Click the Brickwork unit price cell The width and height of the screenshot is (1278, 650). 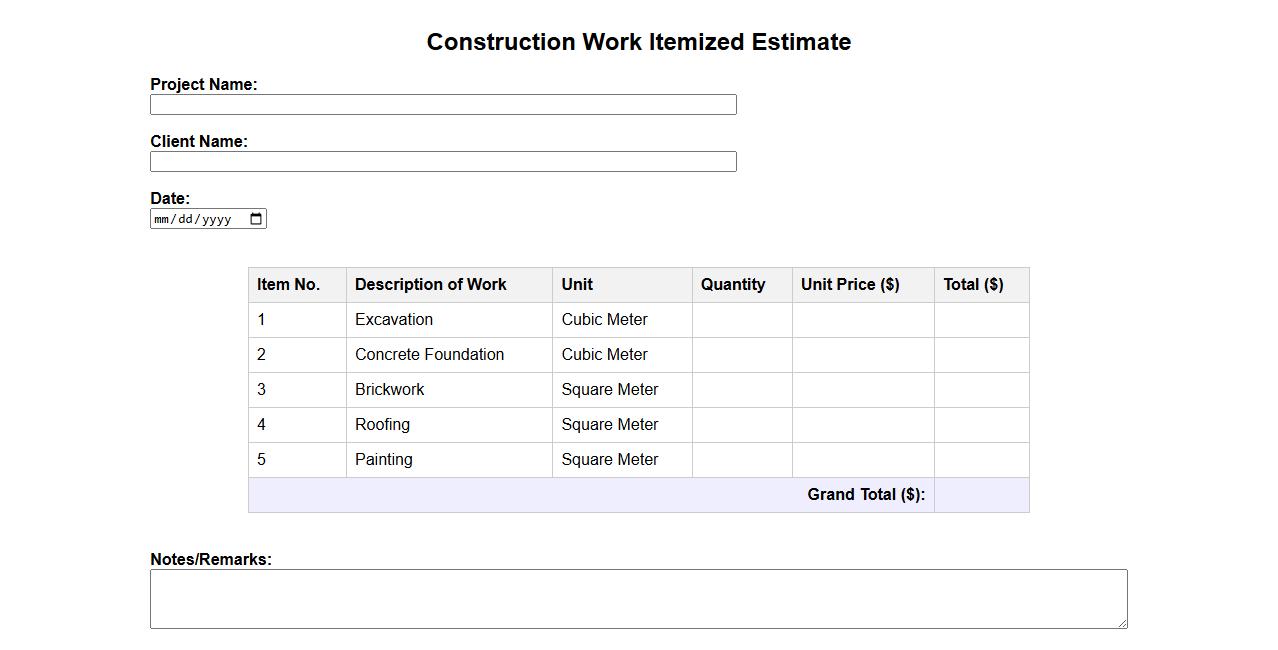[x=863, y=390]
